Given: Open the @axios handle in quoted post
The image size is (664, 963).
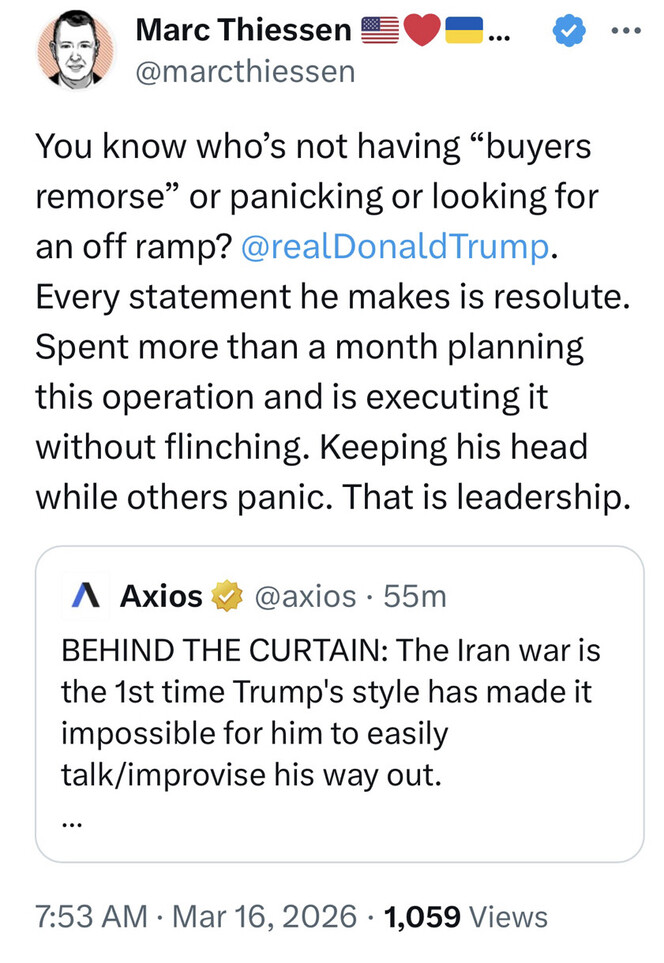Looking at the screenshot, I should pyautogui.click(x=306, y=596).
